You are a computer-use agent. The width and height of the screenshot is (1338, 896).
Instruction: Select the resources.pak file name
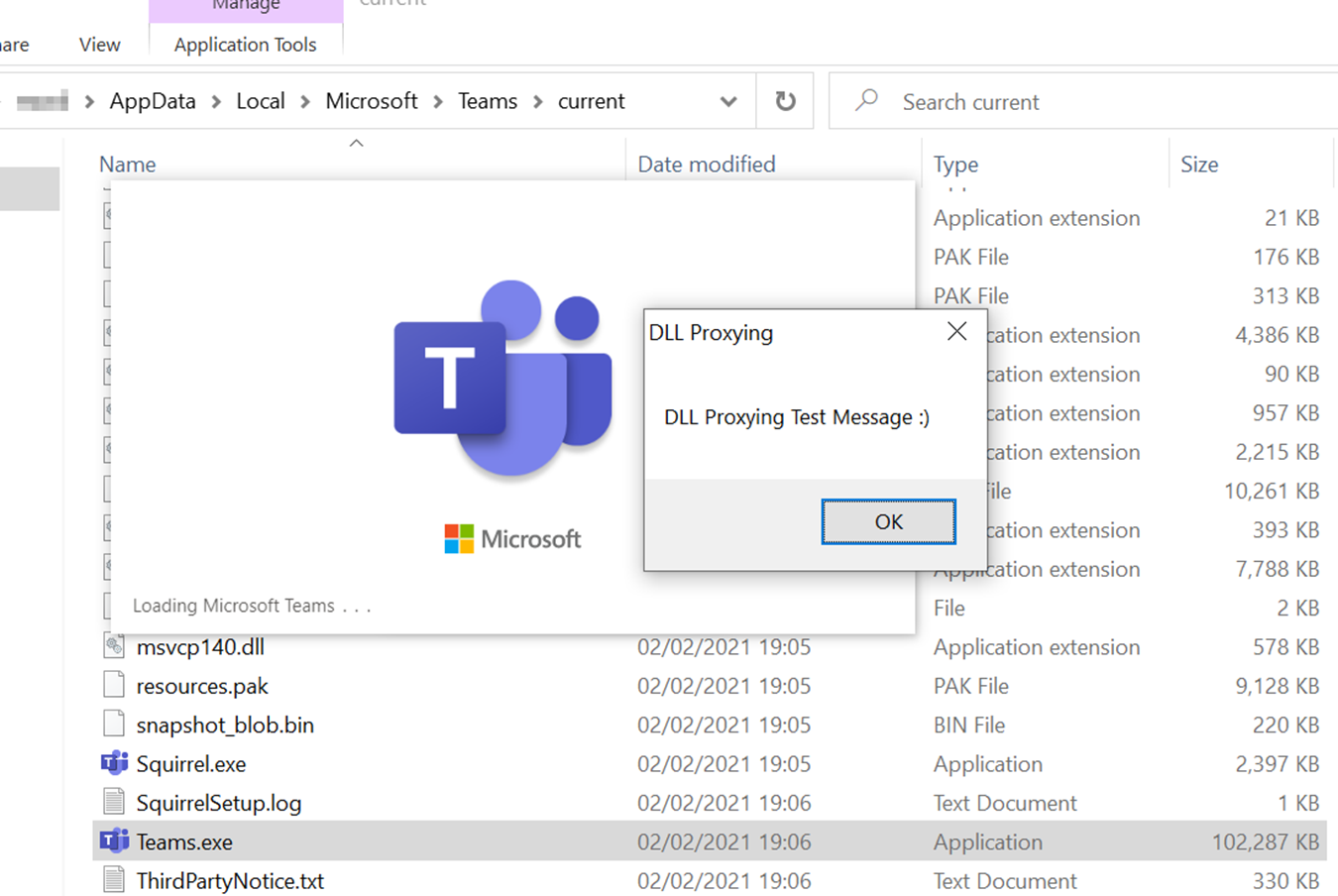202,686
